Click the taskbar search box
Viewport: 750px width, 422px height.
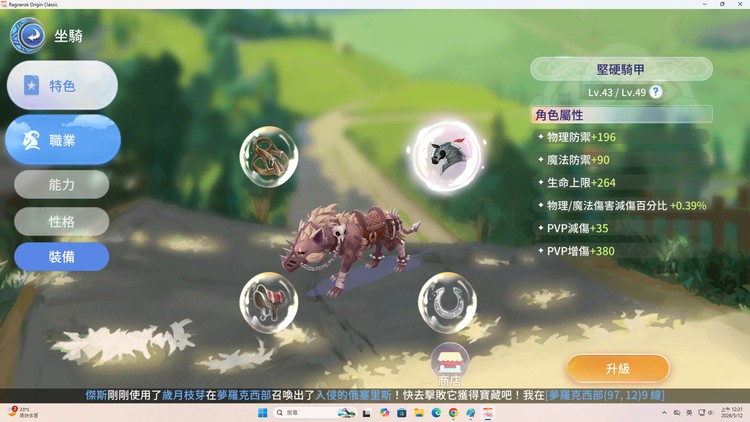point(315,413)
